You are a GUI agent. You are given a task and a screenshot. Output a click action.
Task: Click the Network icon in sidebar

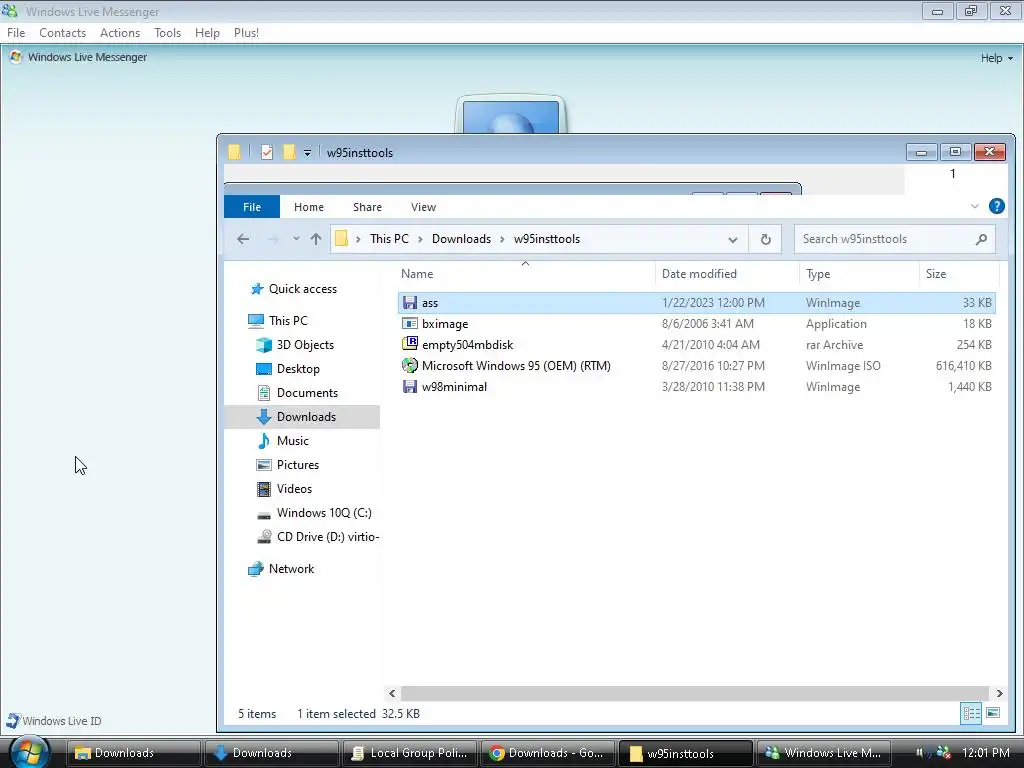tap(256, 569)
